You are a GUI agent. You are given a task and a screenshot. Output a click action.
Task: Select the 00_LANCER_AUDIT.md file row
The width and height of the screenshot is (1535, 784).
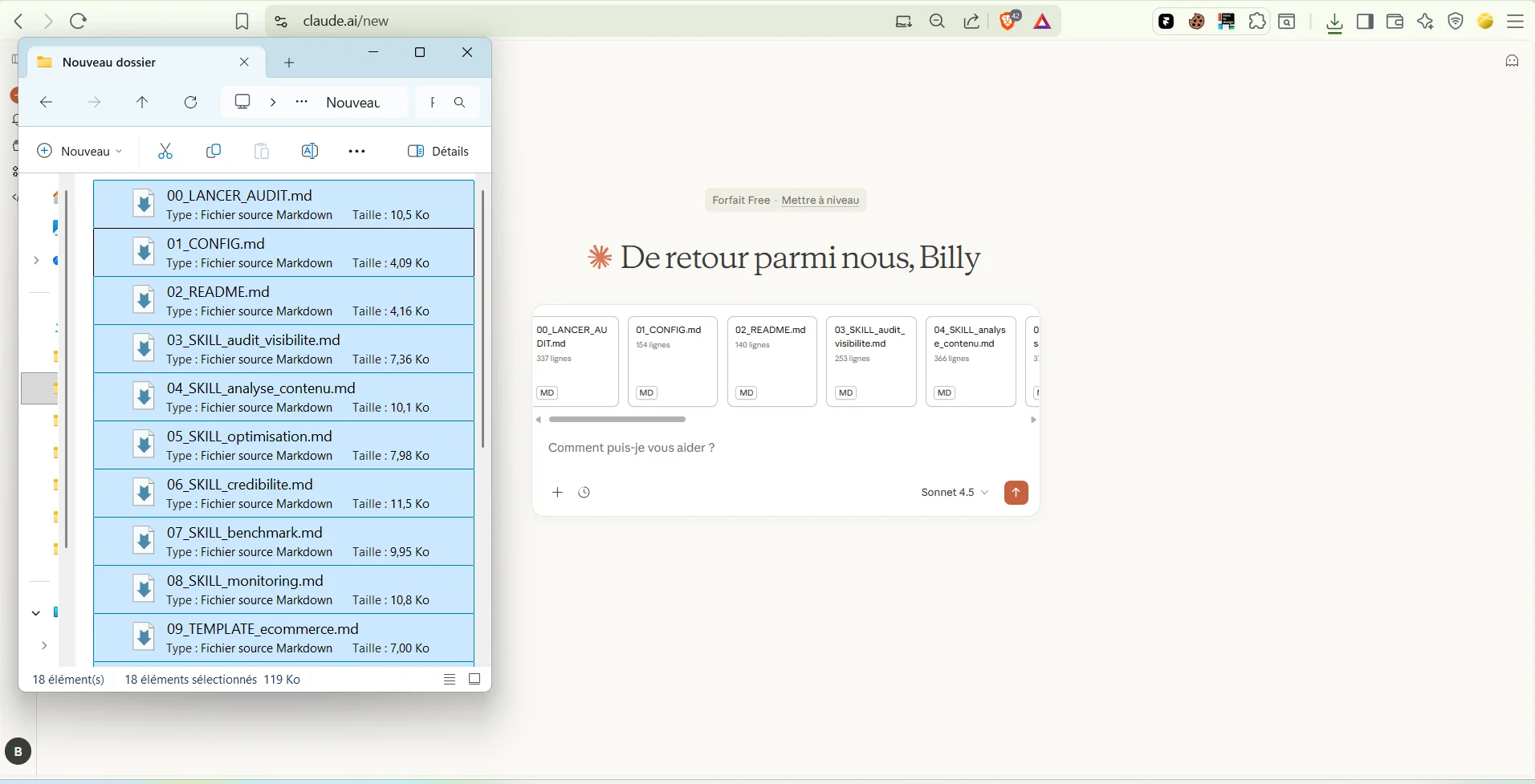[x=283, y=205]
